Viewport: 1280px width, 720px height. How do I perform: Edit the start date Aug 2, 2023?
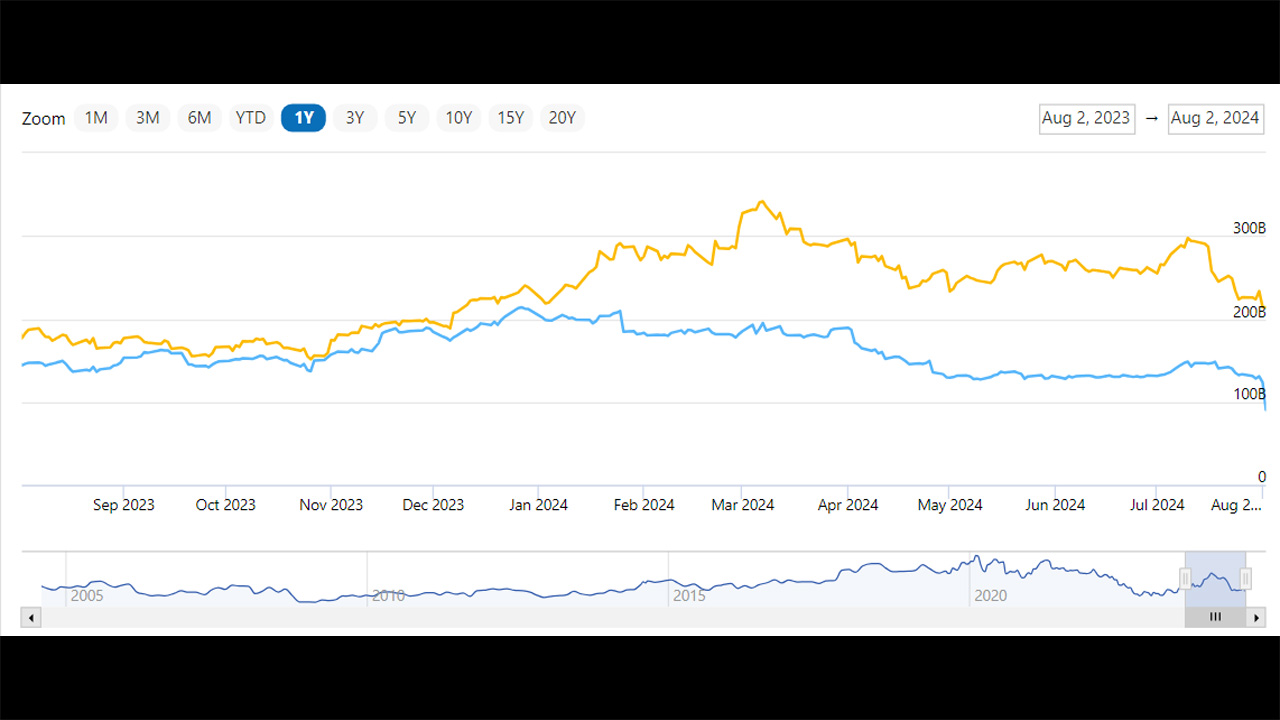pos(1087,118)
